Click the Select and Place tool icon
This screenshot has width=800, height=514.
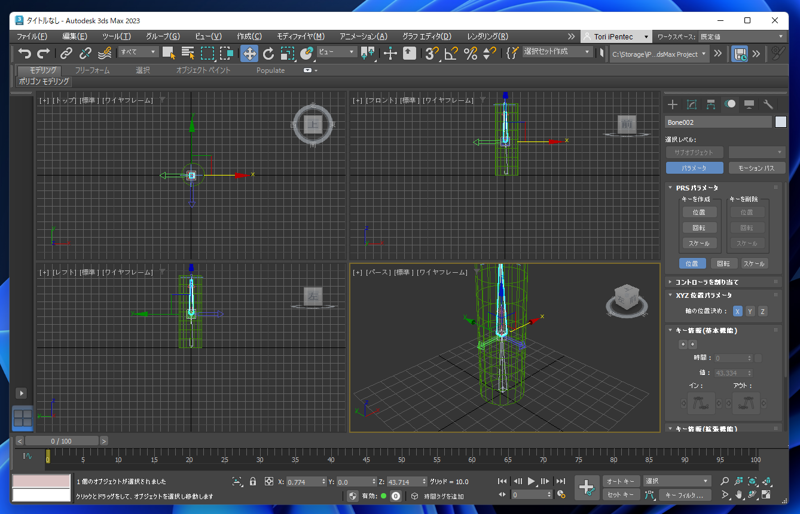[306, 53]
